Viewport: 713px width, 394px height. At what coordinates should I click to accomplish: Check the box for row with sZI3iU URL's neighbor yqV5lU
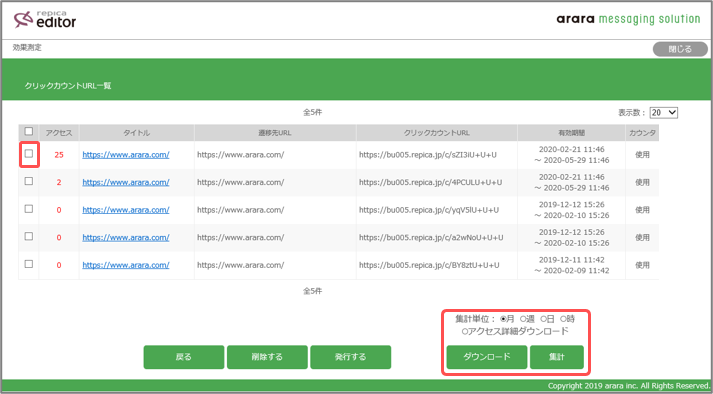(29, 209)
